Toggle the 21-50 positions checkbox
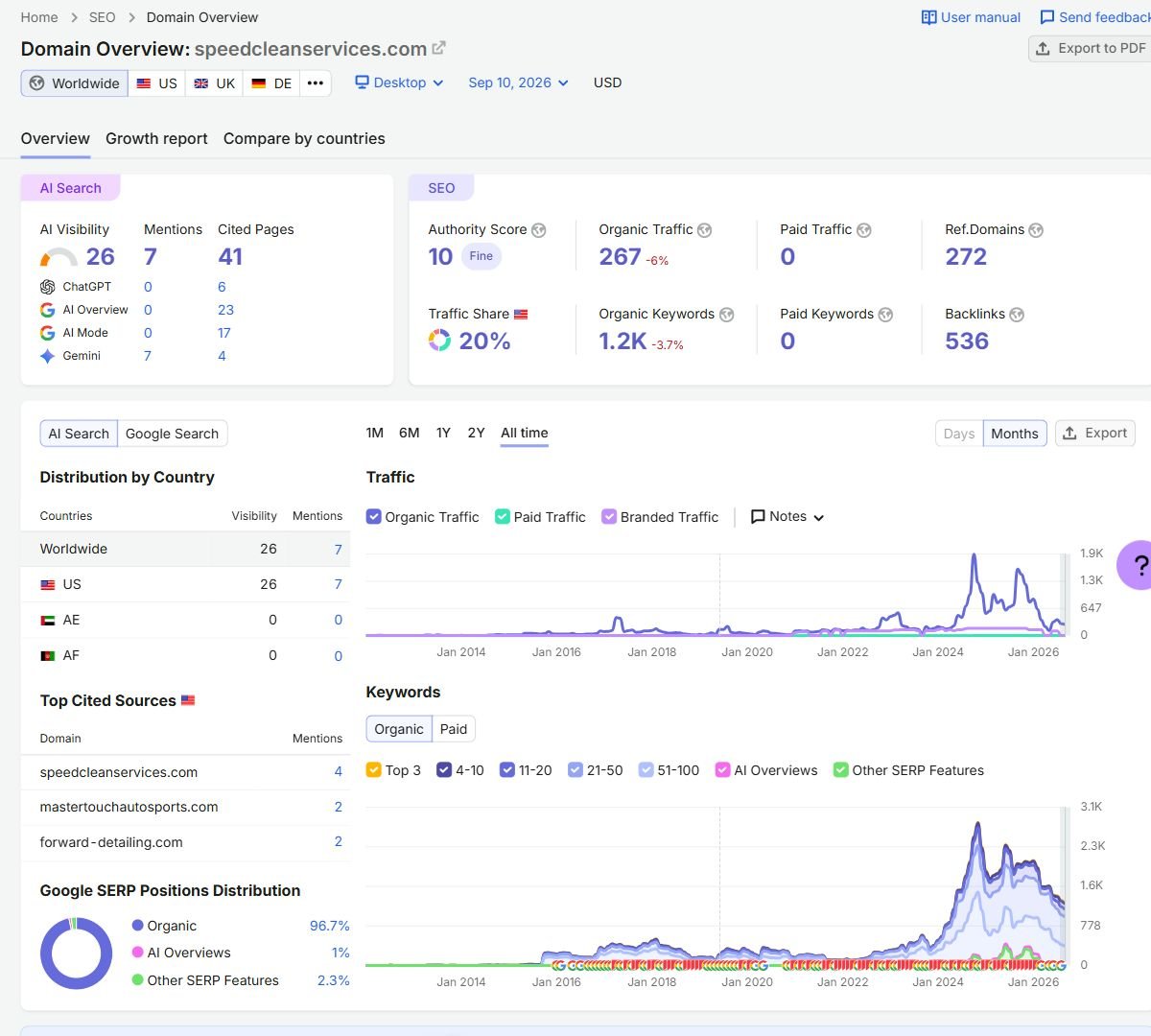The height and width of the screenshot is (1036, 1151). click(x=575, y=770)
